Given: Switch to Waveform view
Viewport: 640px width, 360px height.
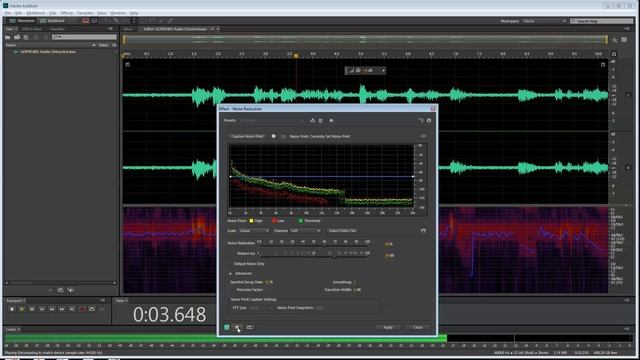Looking at the screenshot, I should tap(23, 20).
